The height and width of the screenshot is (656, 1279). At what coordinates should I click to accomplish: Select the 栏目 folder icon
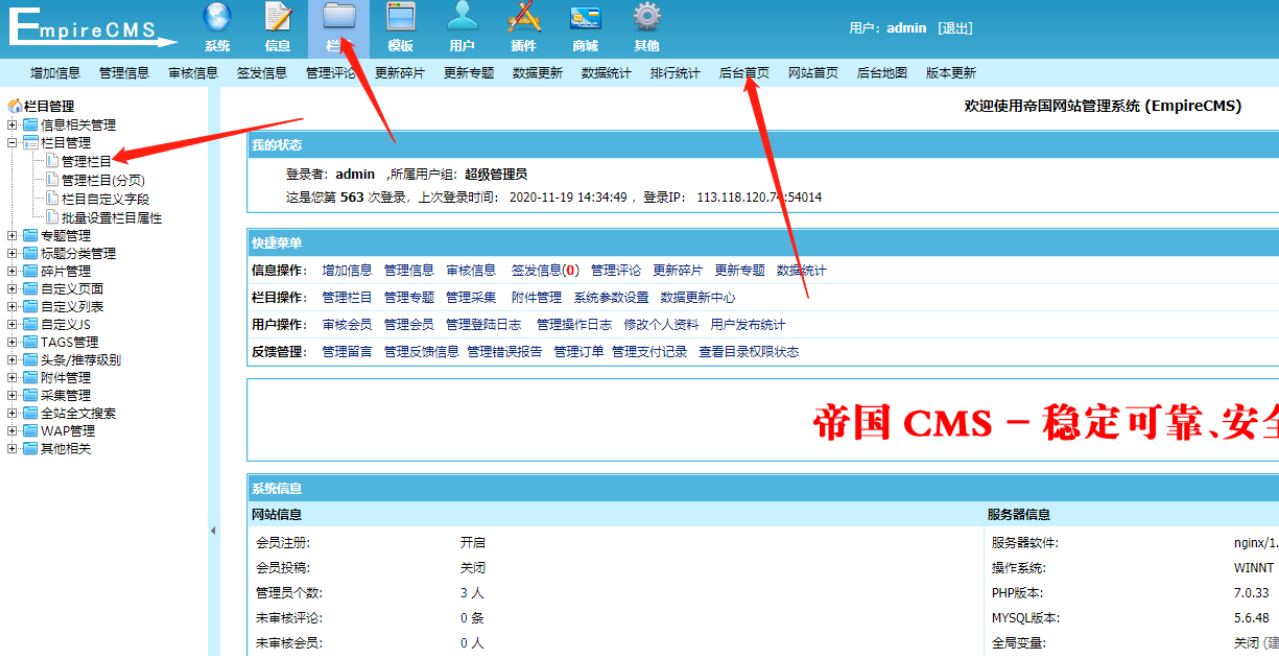click(x=339, y=18)
